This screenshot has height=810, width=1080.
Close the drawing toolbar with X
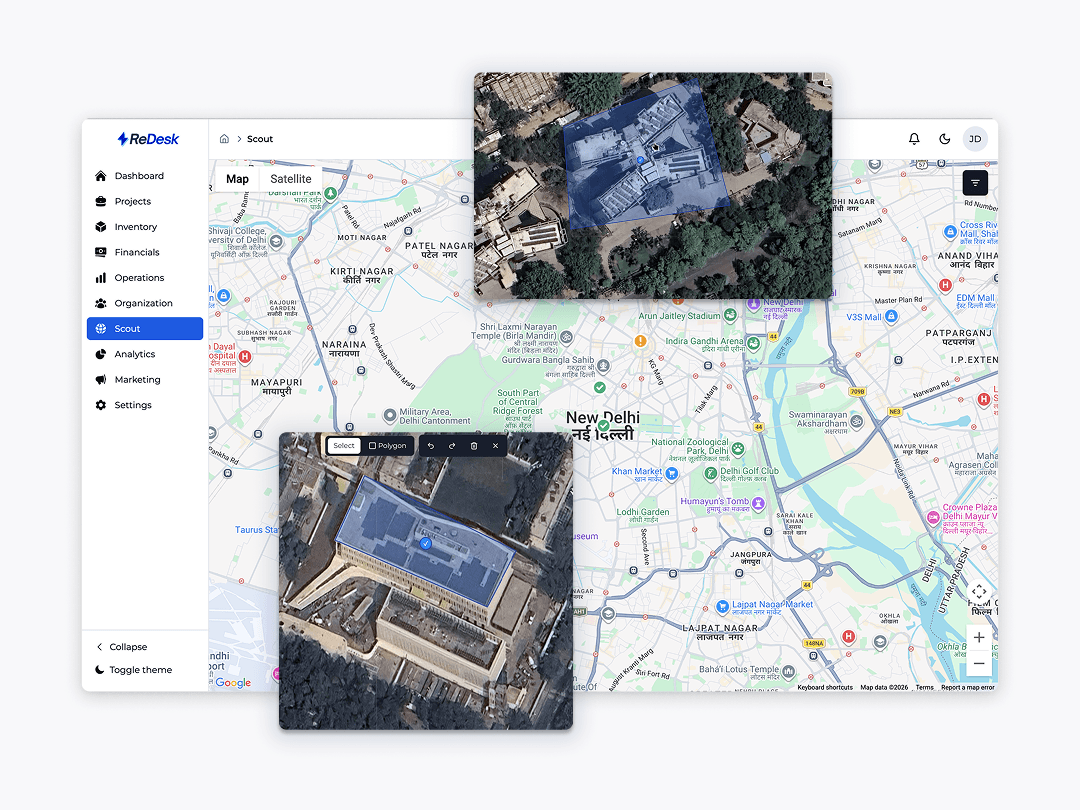point(495,446)
